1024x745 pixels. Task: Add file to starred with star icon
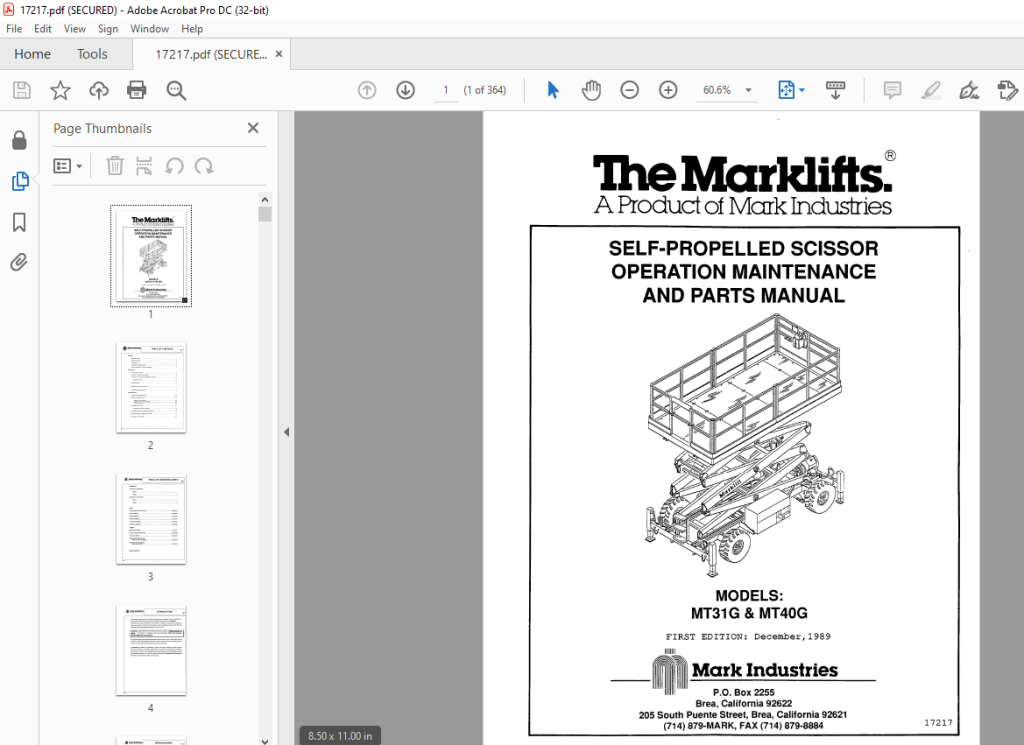[60, 90]
